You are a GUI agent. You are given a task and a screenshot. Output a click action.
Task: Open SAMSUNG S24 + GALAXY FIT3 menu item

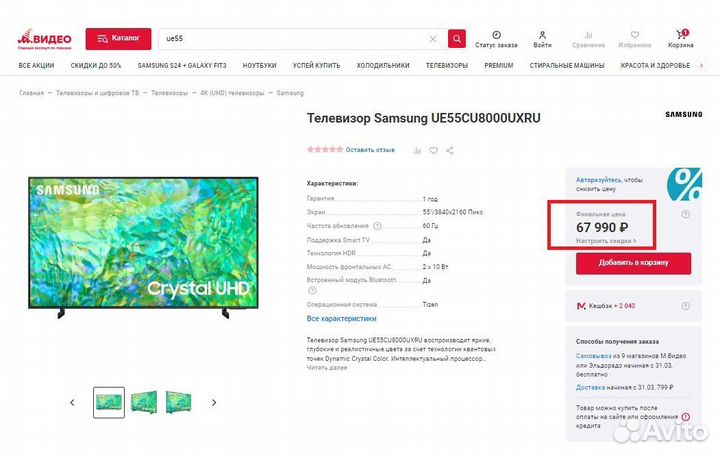[182, 66]
